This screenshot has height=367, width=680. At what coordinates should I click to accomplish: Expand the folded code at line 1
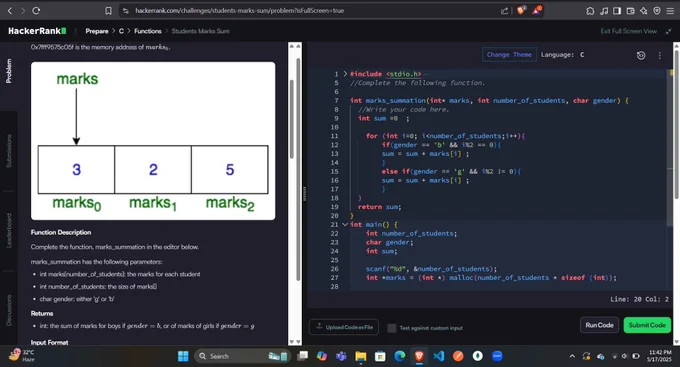(345, 74)
